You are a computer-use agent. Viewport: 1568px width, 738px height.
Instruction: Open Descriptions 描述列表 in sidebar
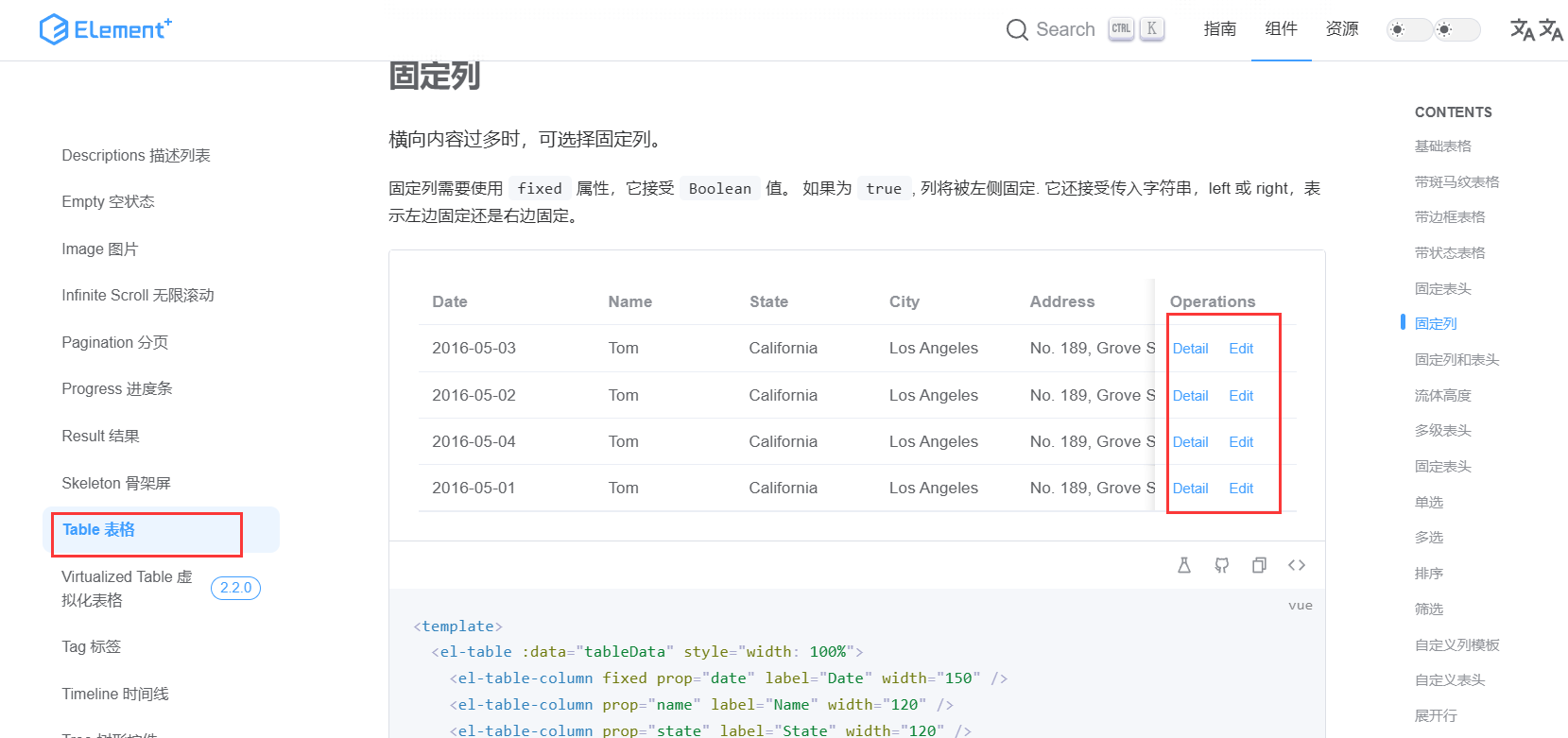coord(136,155)
